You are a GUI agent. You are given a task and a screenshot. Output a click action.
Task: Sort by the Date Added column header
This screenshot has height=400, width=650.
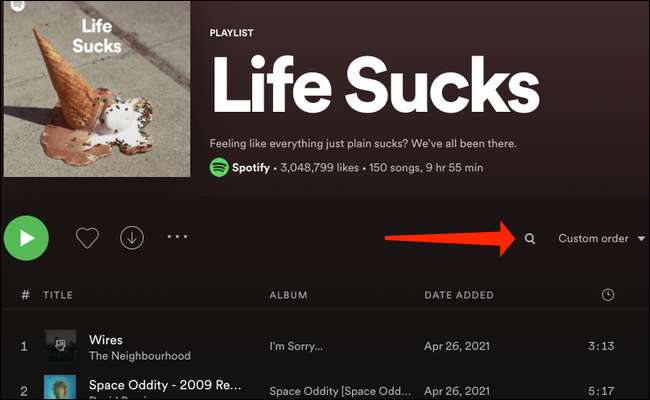(458, 295)
